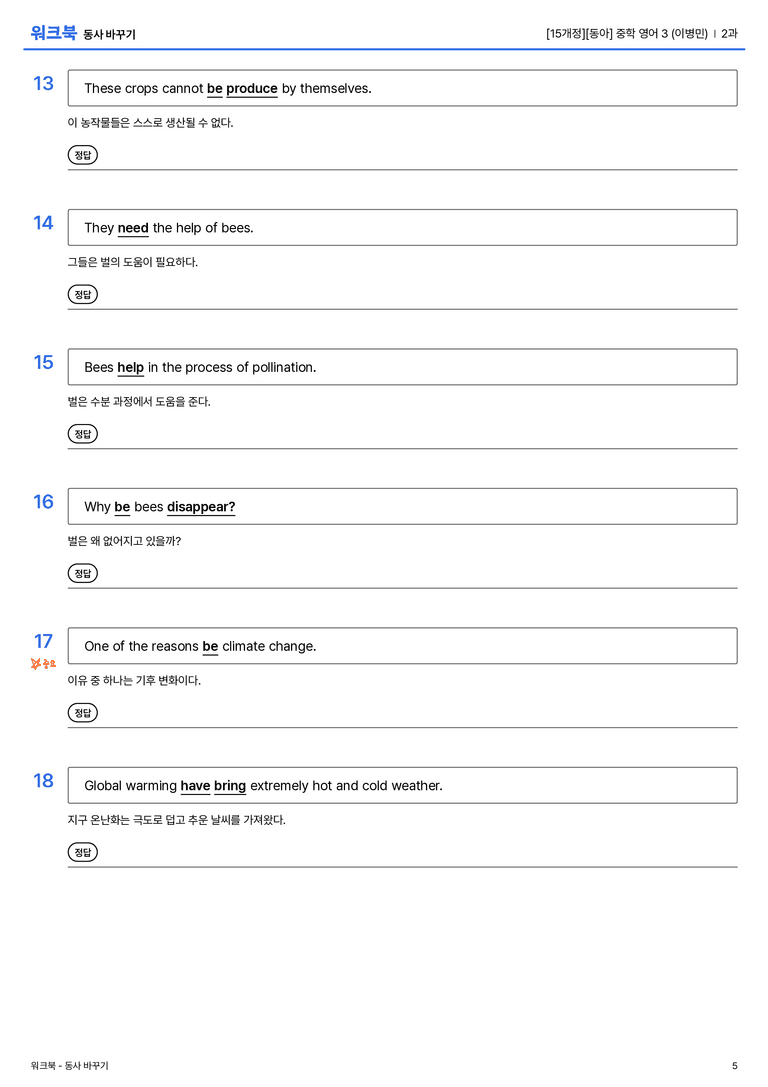
Task: Click the blue 워크북 logo in header
Action: [53, 32]
